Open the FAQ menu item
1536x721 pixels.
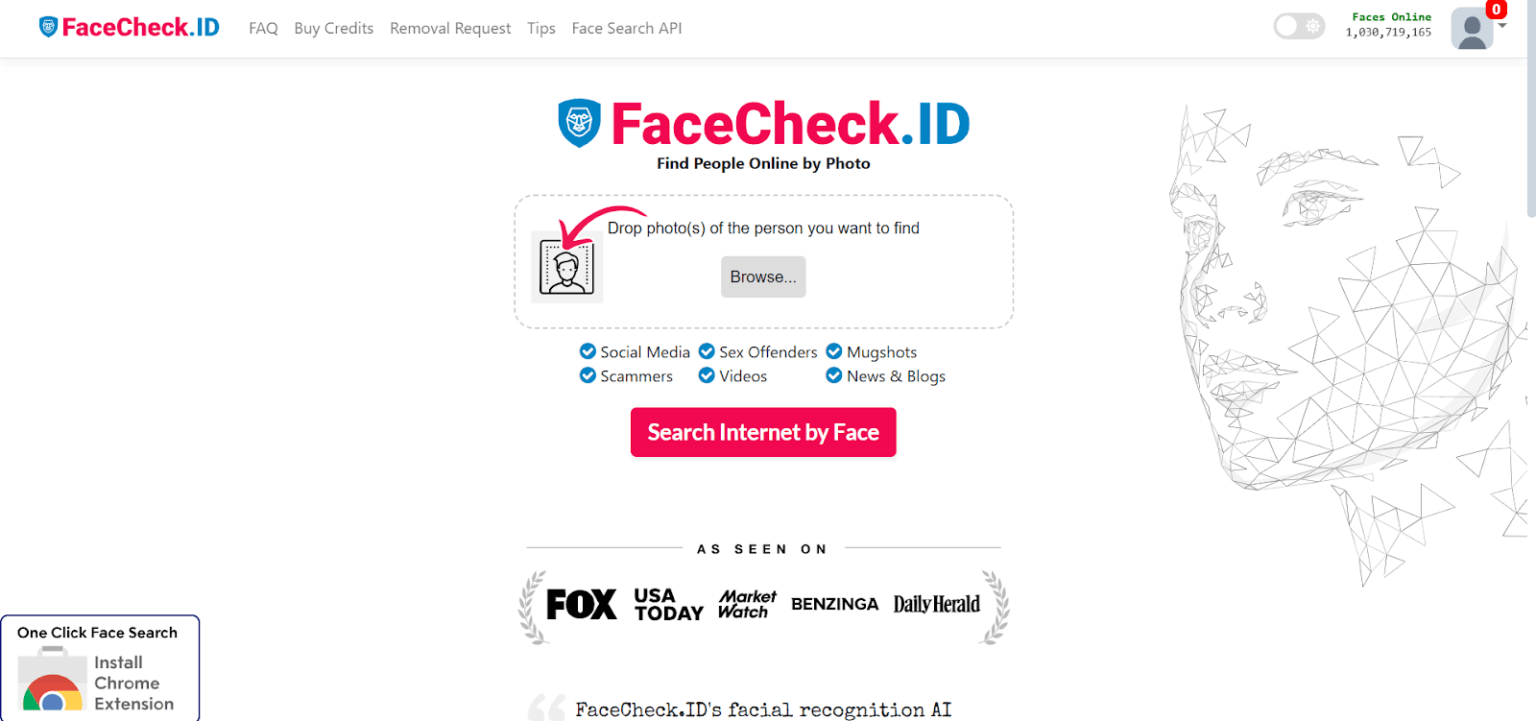(x=263, y=28)
